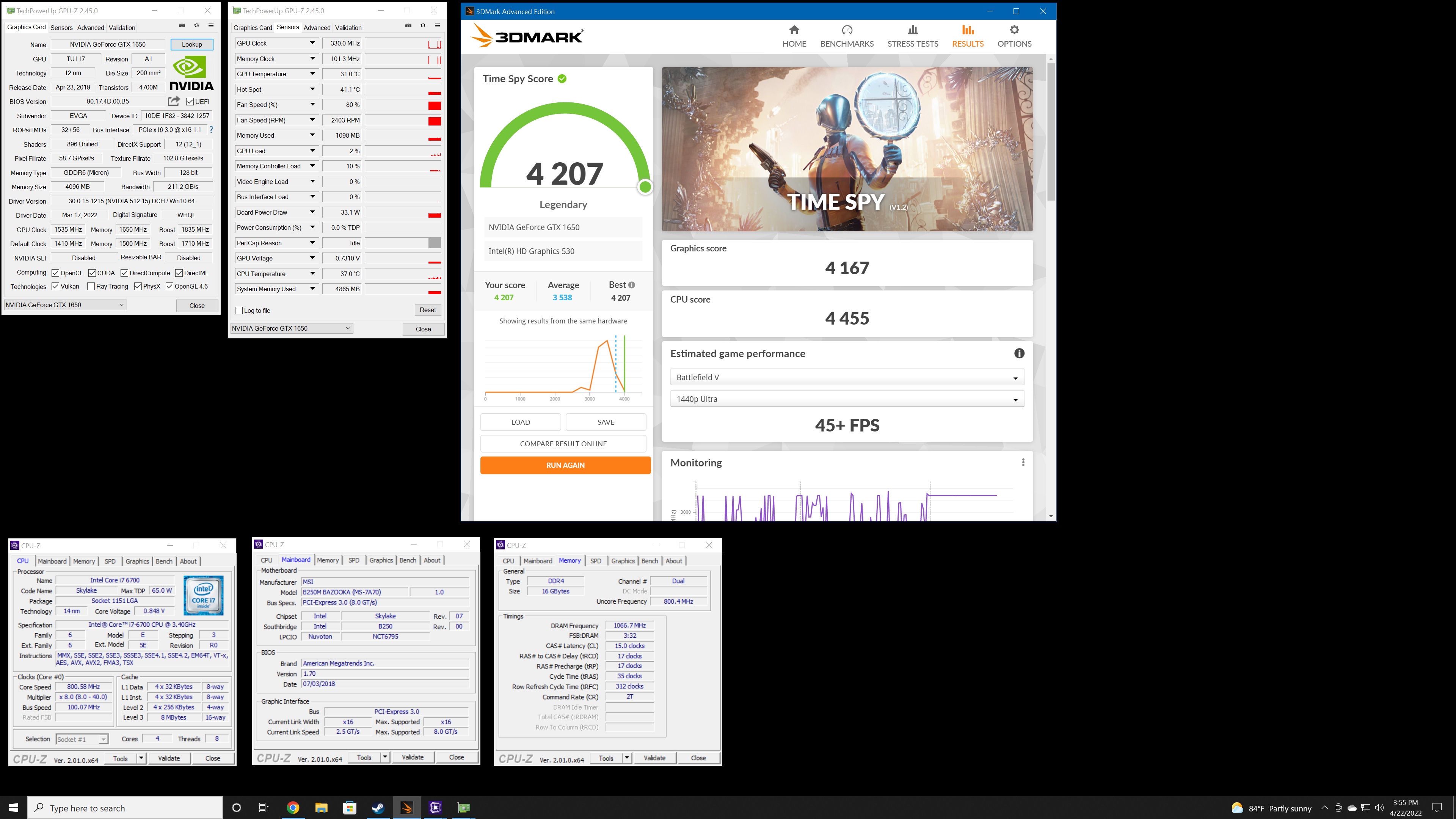
Task: Toggle DirectML checkbox in GPU-Z
Action: pyautogui.click(x=179, y=273)
